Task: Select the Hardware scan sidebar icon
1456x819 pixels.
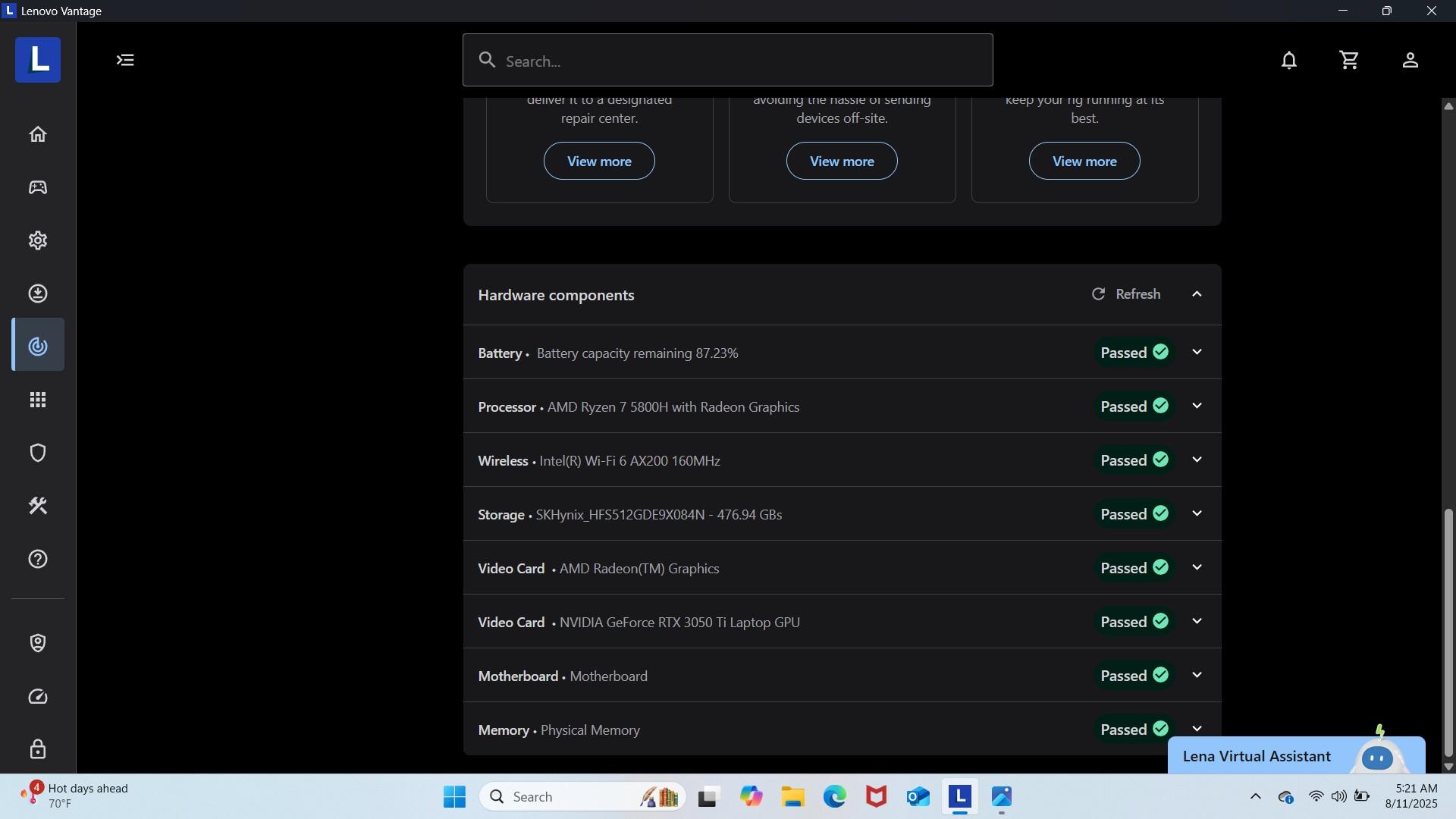Action: [38, 346]
